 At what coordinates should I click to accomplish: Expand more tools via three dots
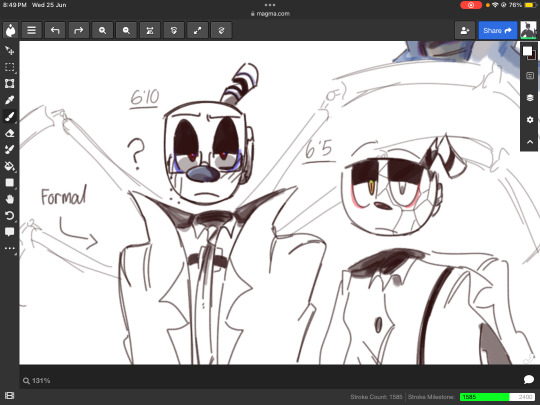(x=9, y=248)
